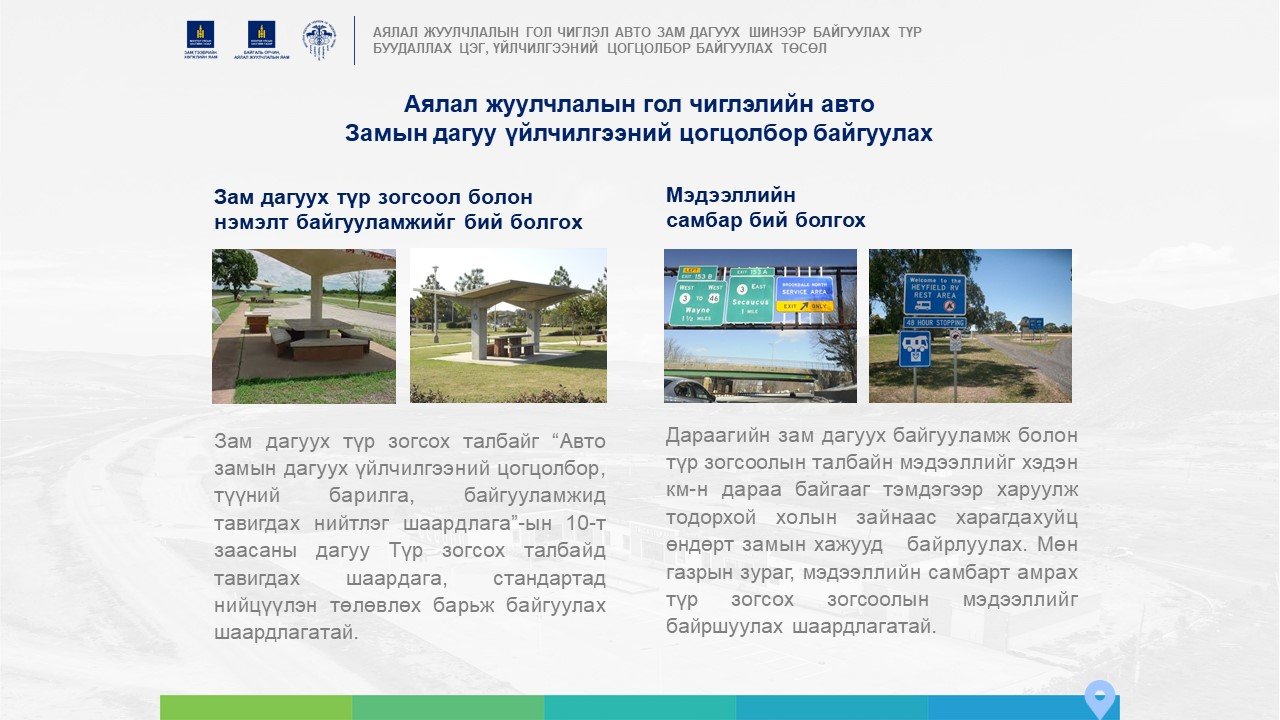
Task: Select the picnic shelter photo with benches
Action: (304, 326)
